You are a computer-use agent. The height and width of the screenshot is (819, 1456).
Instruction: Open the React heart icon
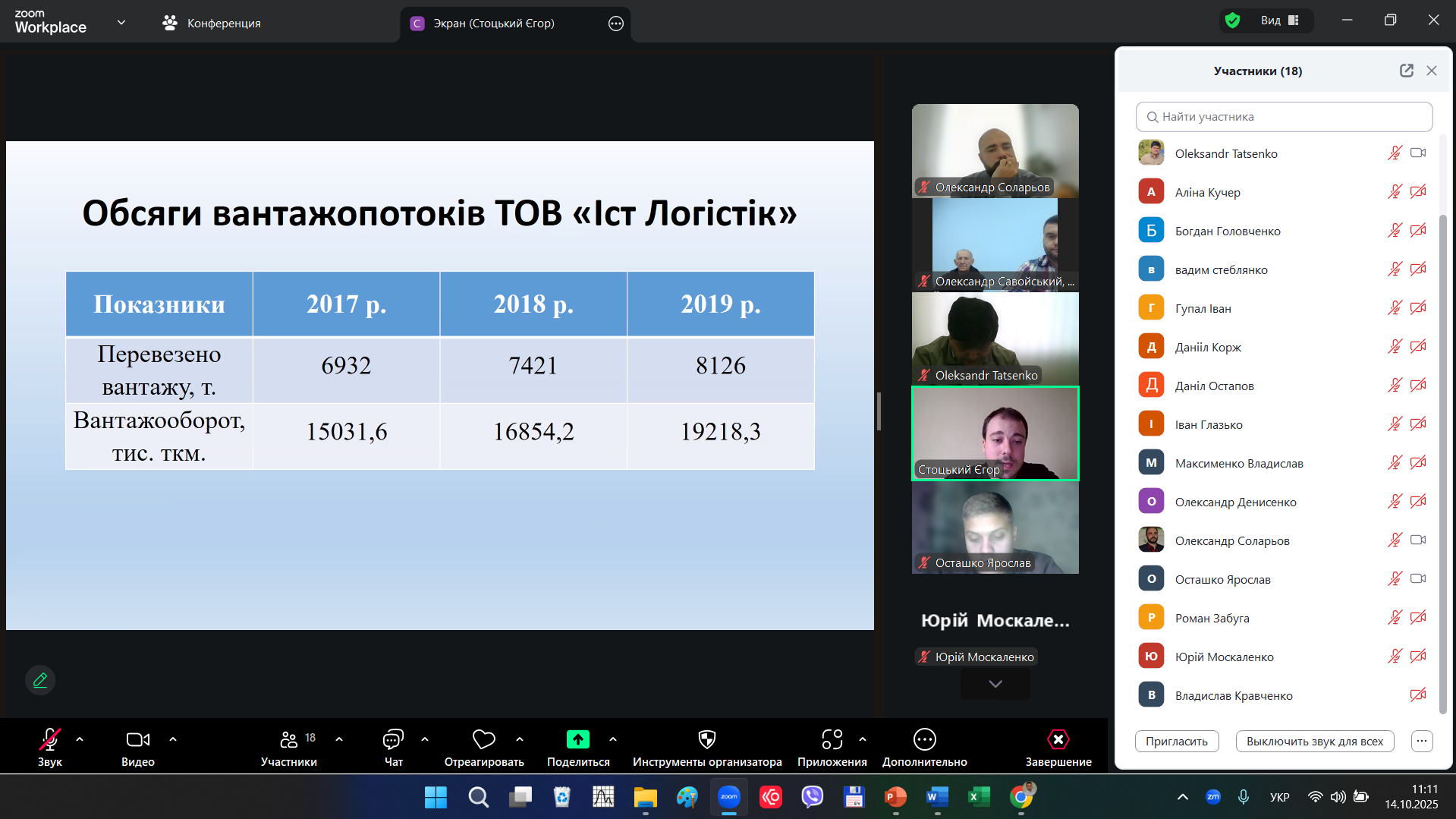click(x=483, y=739)
